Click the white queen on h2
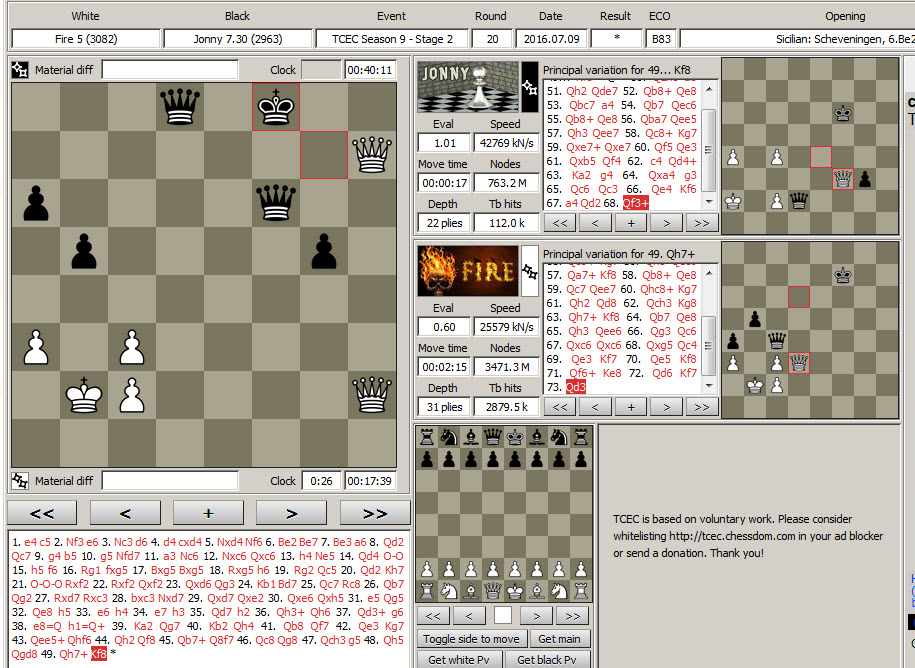Screen dimensions: 915x668 (x=372, y=395)
